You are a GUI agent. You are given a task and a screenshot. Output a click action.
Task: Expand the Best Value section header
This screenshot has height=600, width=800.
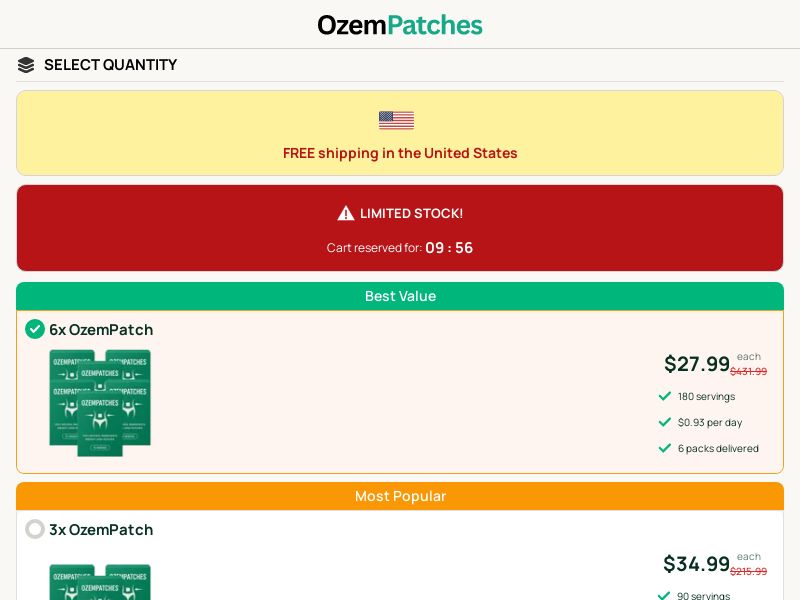[400, 296]
